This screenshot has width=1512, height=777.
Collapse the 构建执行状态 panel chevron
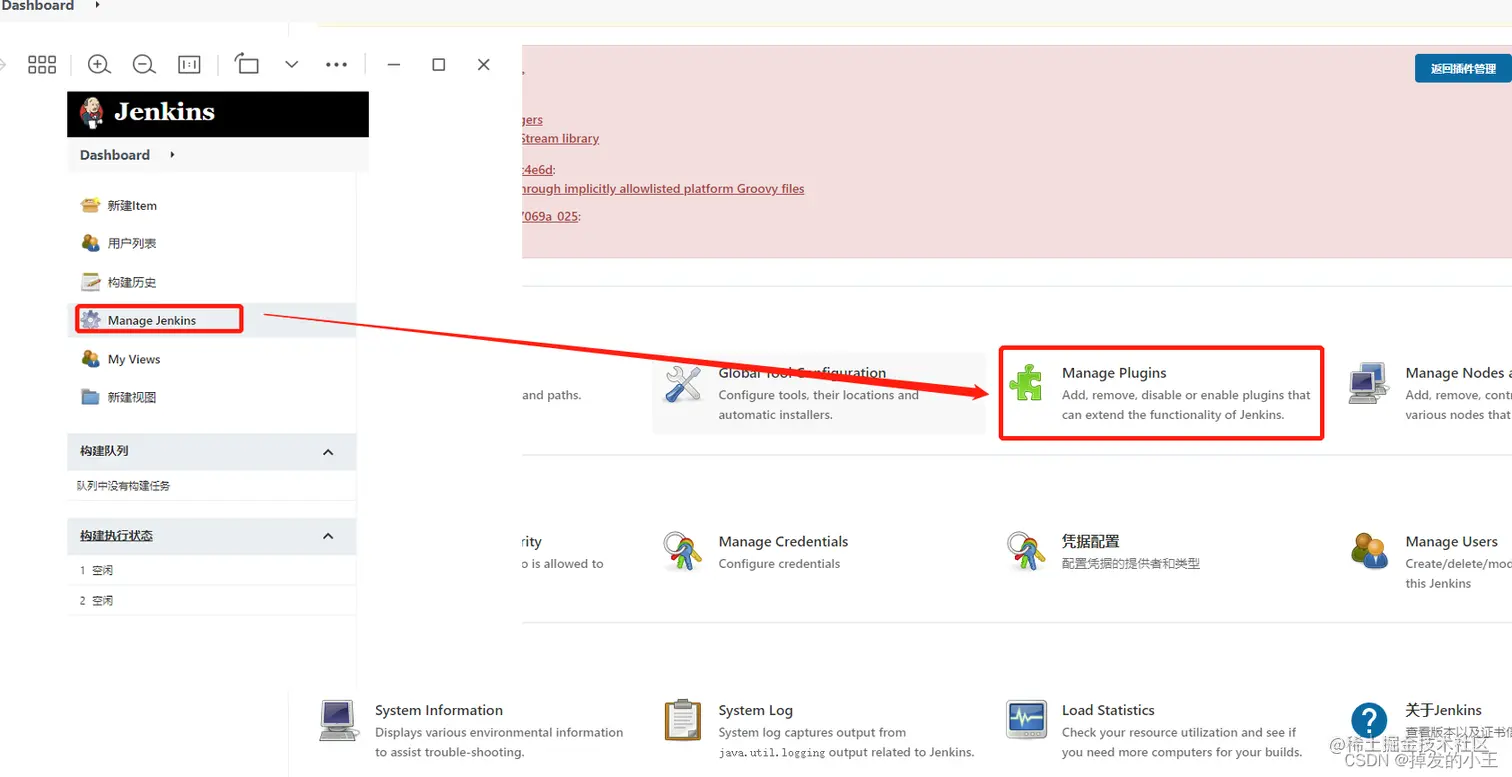(x=328, y=536)
